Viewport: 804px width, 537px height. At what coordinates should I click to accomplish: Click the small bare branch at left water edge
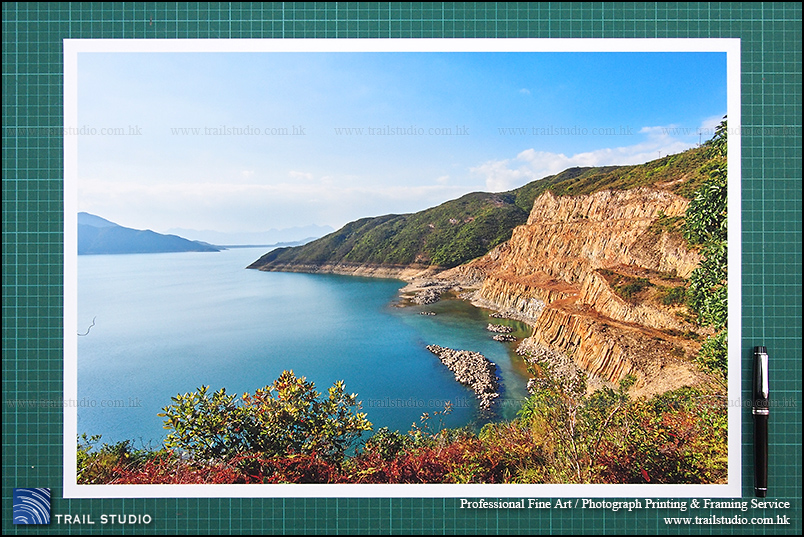[x=88, y=327]
